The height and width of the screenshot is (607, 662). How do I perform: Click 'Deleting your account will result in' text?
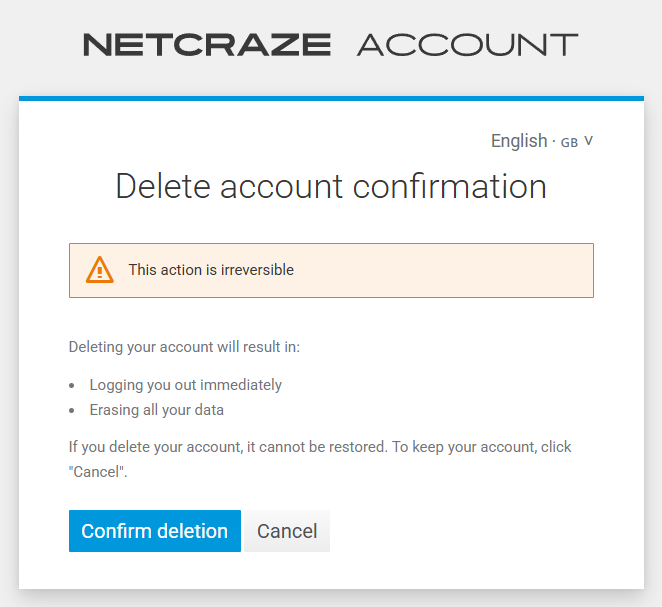[184, 347]
